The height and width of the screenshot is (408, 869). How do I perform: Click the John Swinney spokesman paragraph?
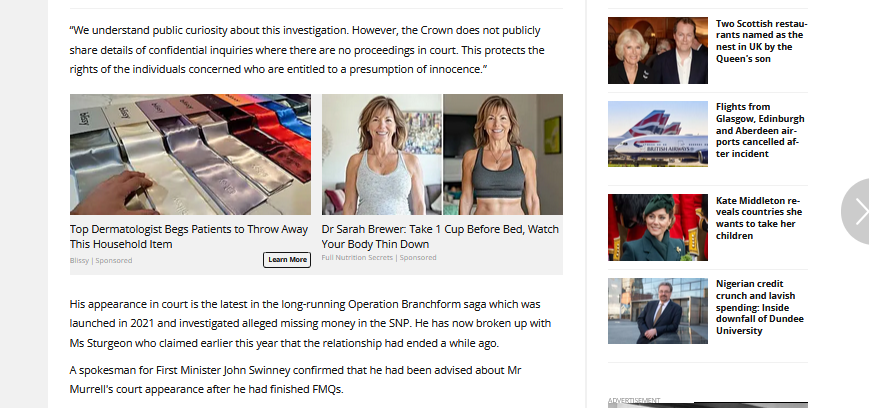[295, 380]
